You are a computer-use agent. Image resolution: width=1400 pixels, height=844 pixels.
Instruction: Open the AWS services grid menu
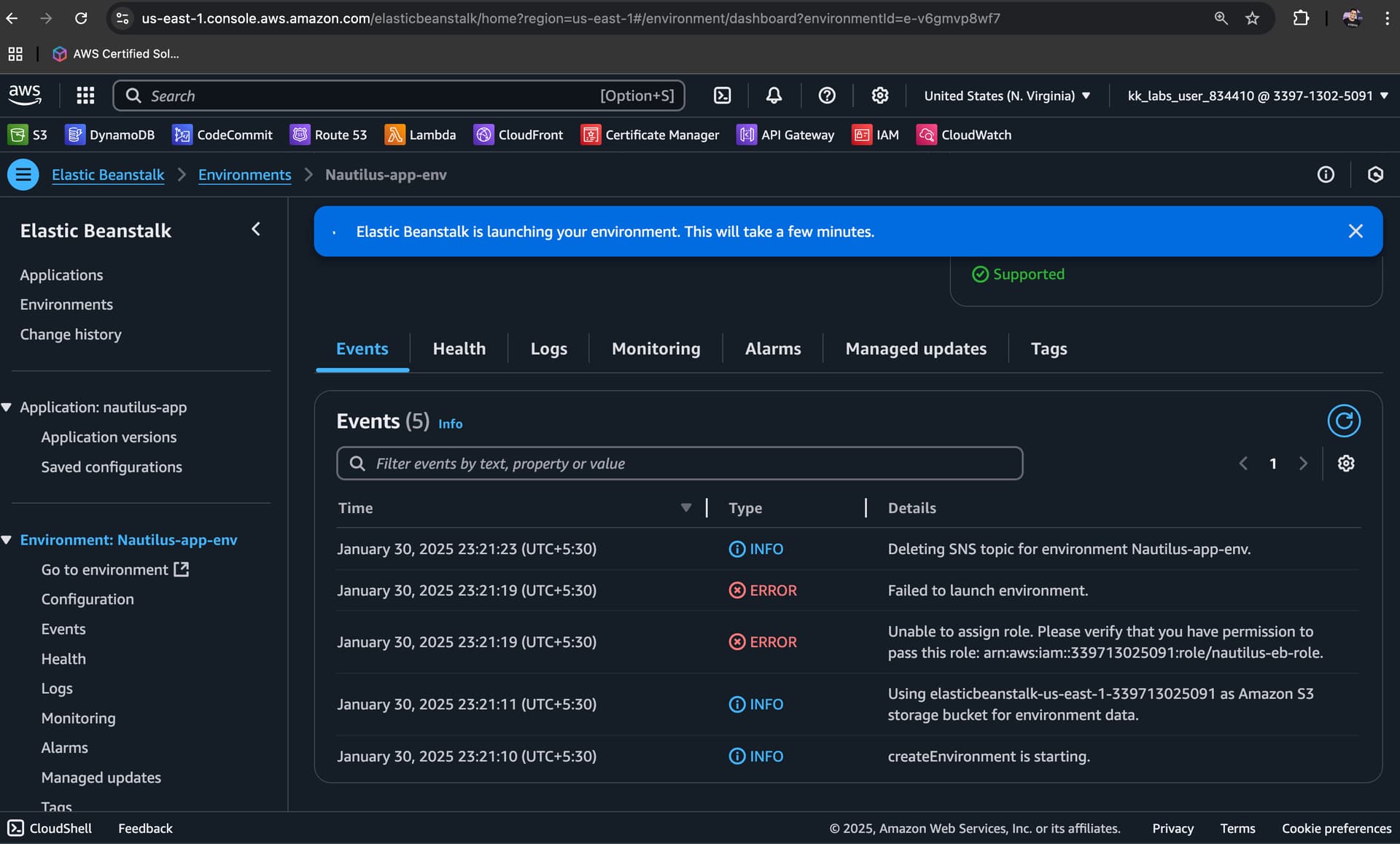(x=85, y=95)
